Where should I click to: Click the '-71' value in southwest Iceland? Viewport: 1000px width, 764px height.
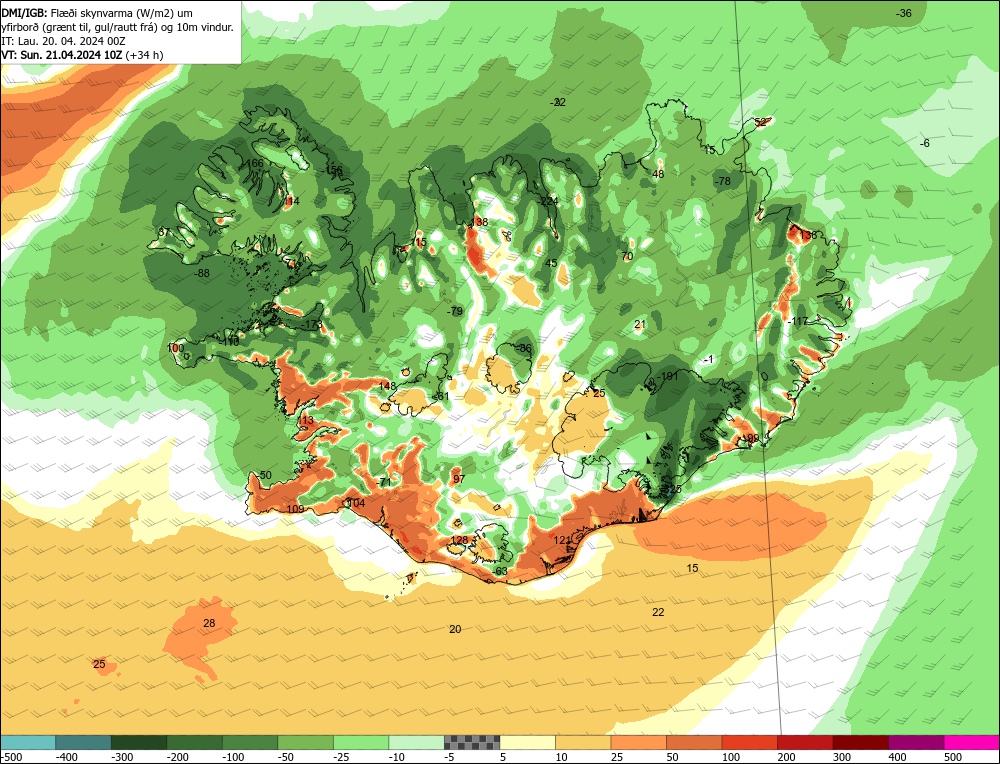click(x=384, y=482)
